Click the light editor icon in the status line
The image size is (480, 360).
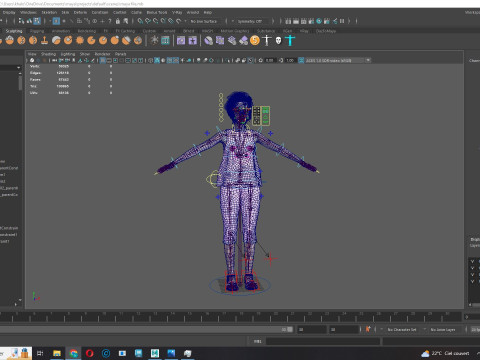335,21
